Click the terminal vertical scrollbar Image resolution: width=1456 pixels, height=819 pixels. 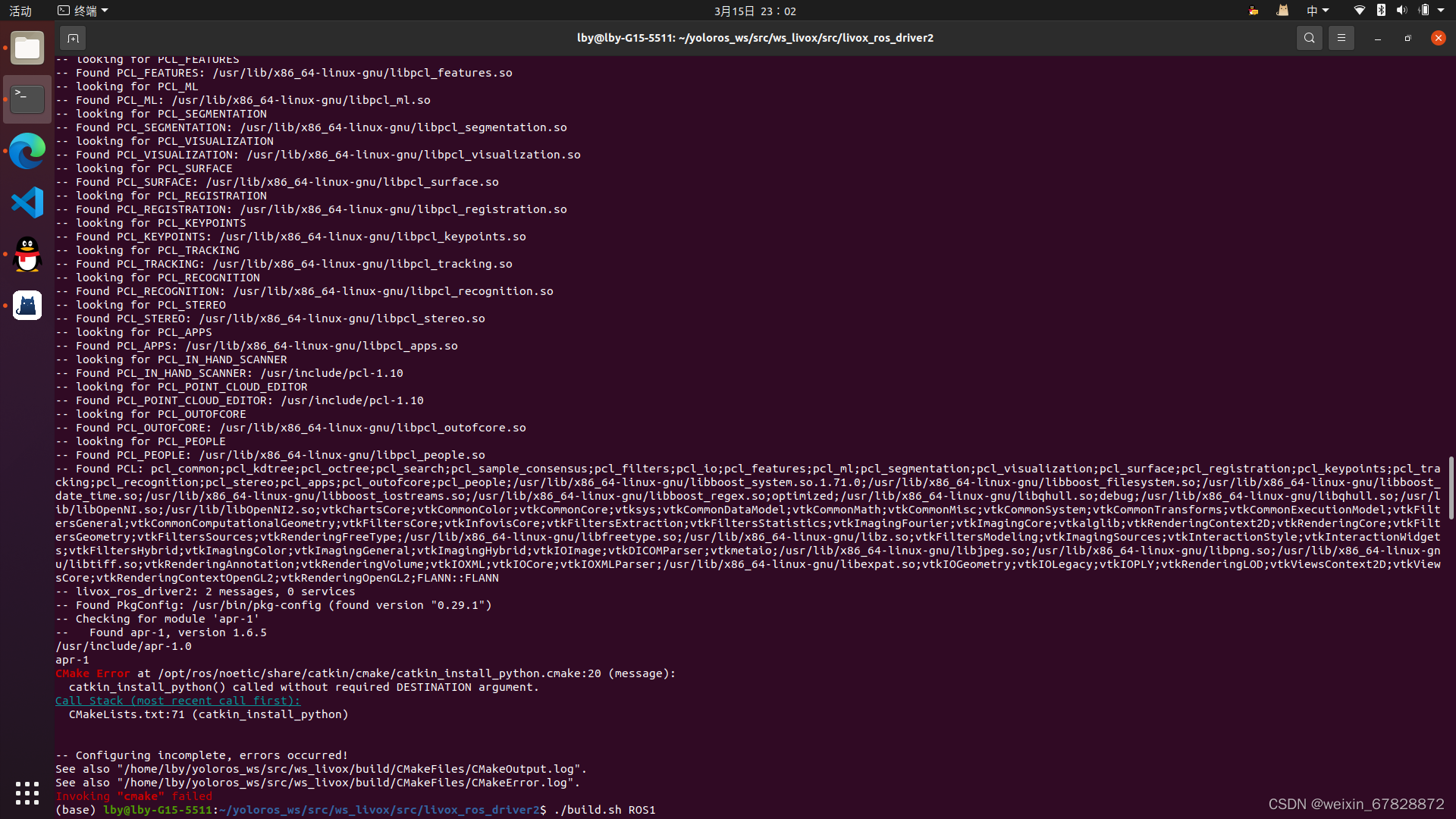(1451, 488)
